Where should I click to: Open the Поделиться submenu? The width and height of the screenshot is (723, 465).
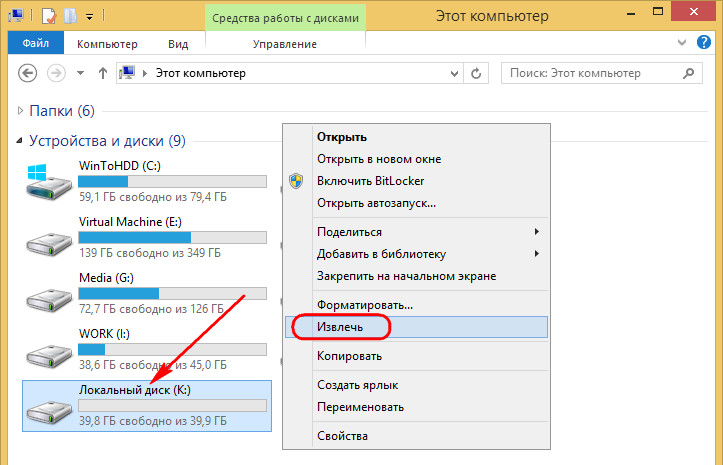point(416,232)
